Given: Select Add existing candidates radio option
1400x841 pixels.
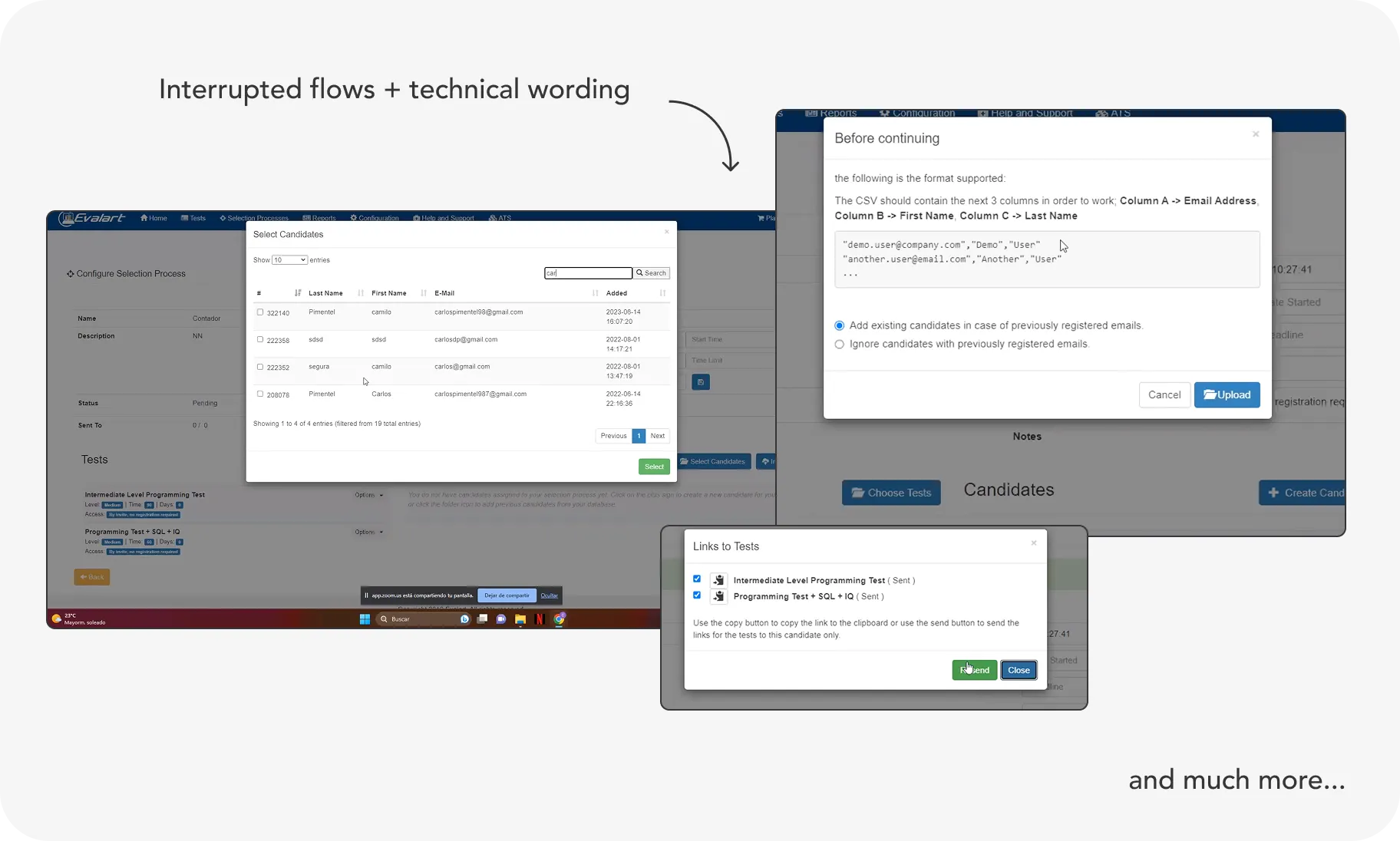Looking at the screenshot, I should point(840,325).
